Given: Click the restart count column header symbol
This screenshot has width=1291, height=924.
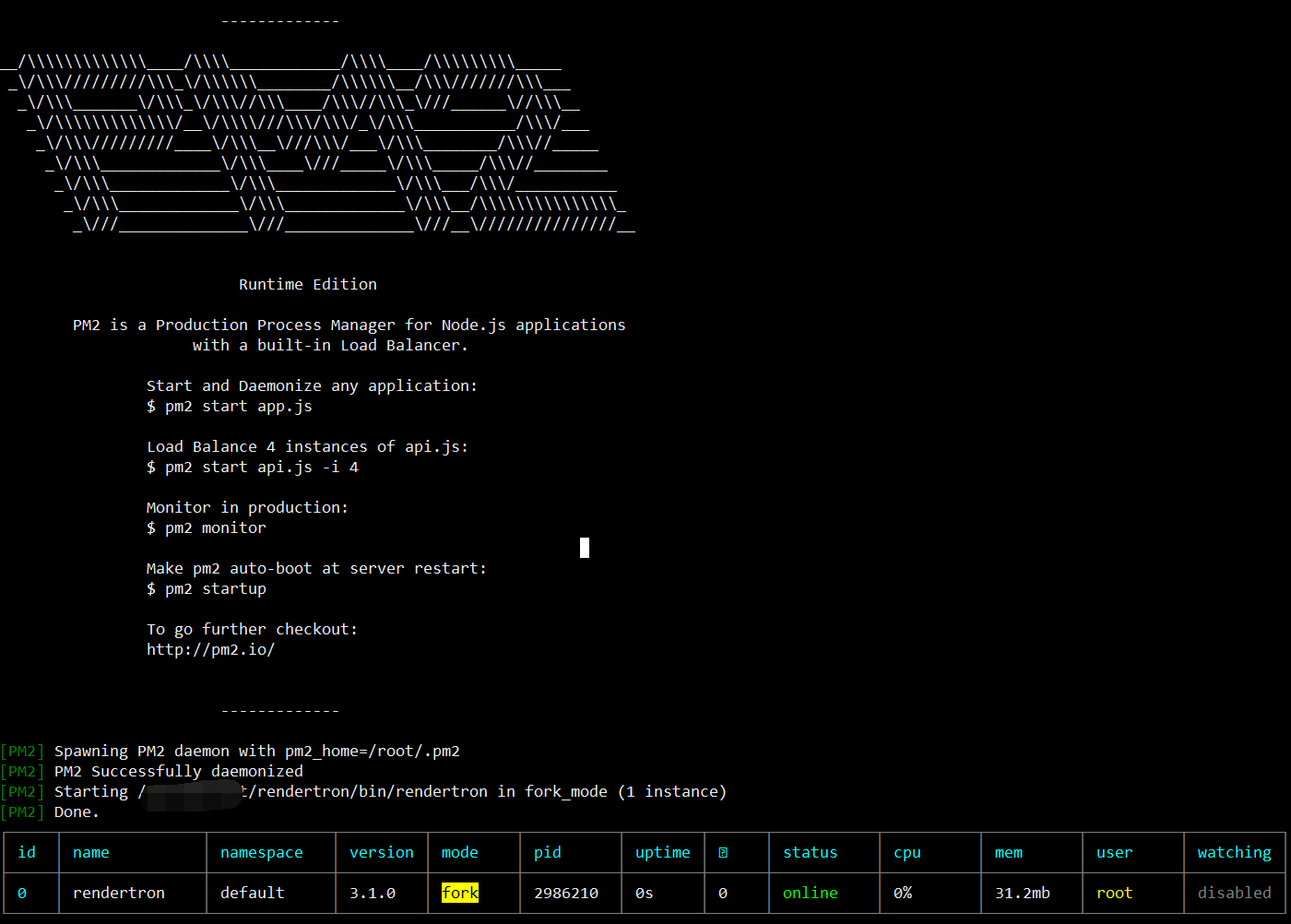Looking at the screenshot, I should pyautogui.click(x=723, y=853).
